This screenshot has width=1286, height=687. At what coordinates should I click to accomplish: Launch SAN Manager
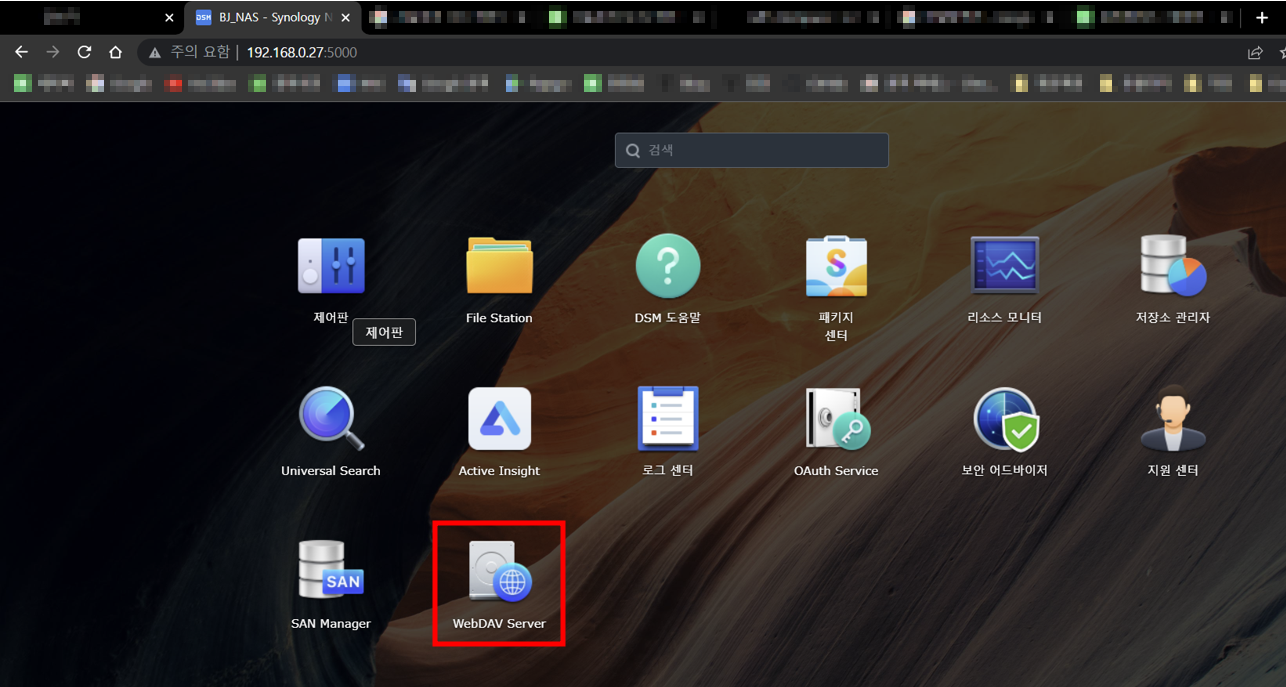[x=331, y=570]
